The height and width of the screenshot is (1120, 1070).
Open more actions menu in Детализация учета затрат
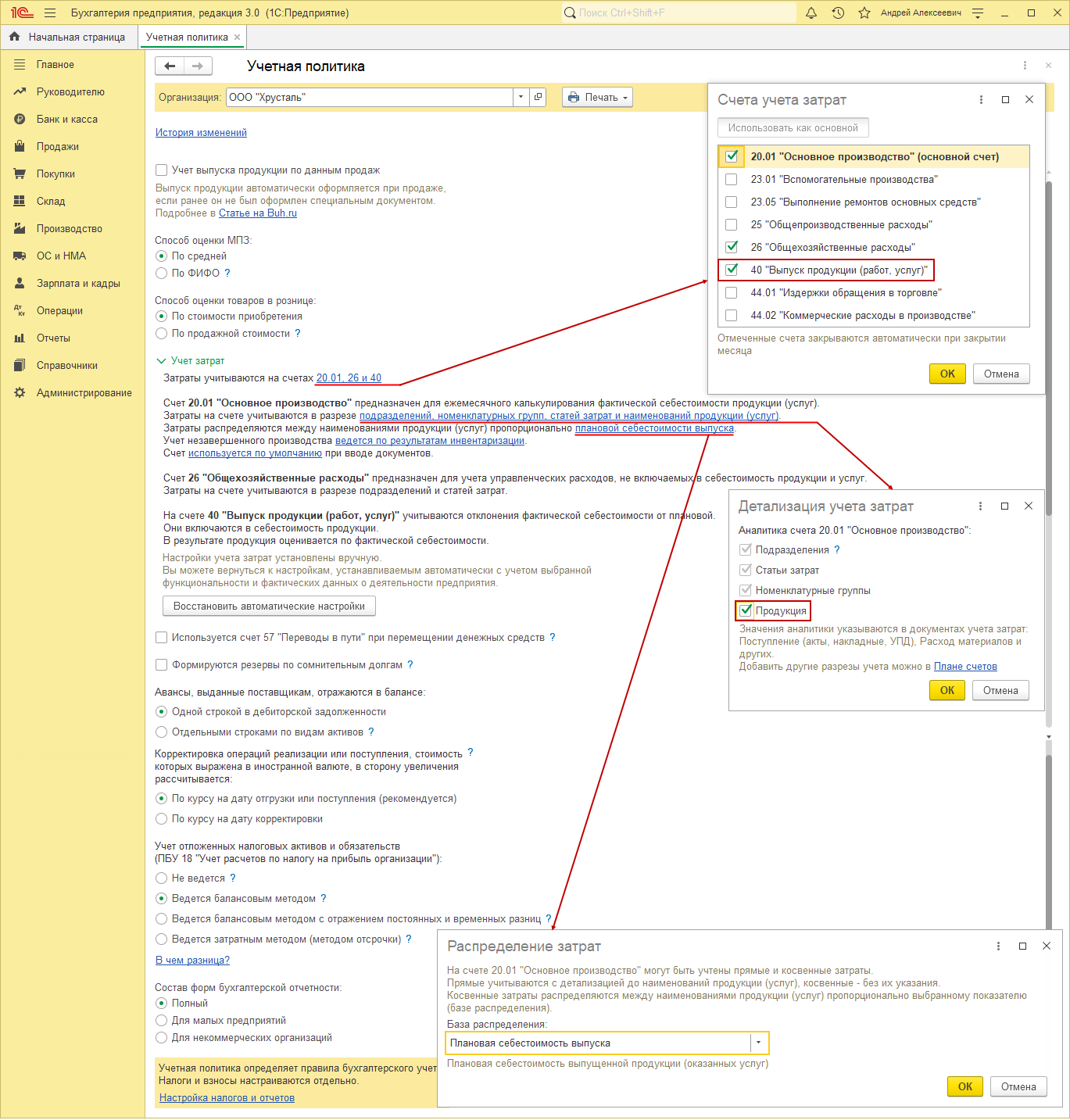980,506
